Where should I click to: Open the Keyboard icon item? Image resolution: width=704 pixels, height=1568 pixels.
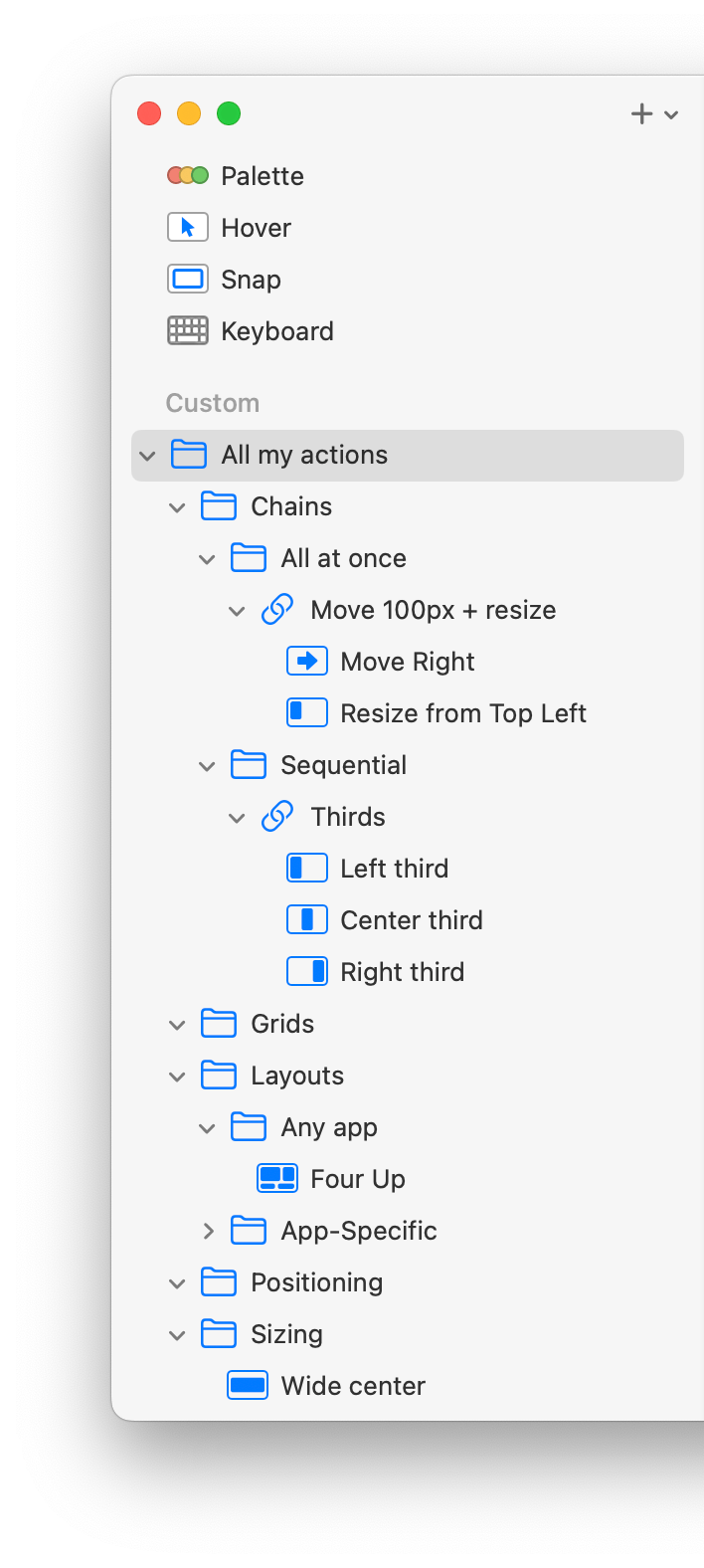188,331
